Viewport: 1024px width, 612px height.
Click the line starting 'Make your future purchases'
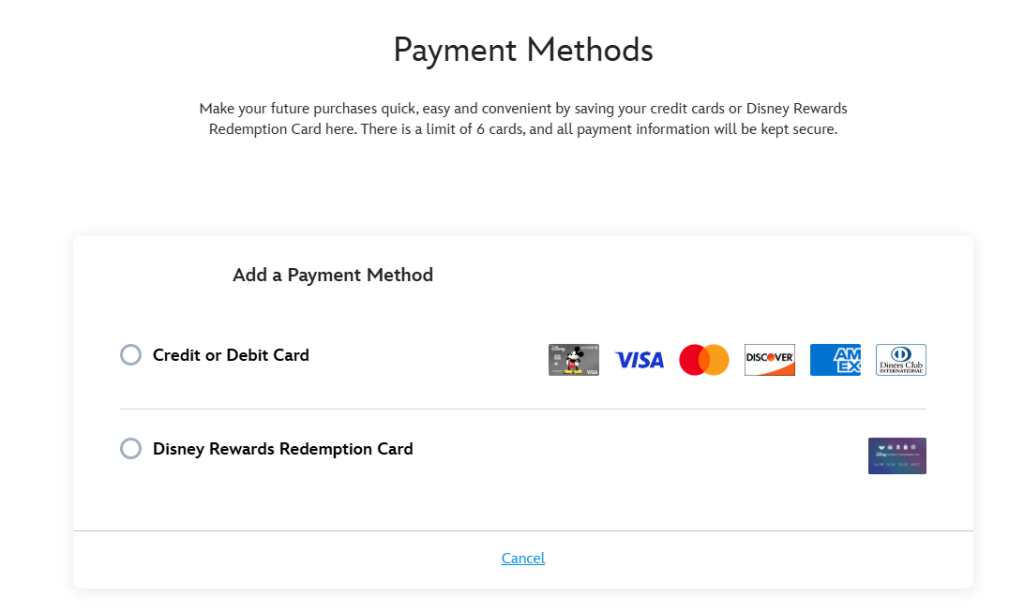[x=523, y=108]
